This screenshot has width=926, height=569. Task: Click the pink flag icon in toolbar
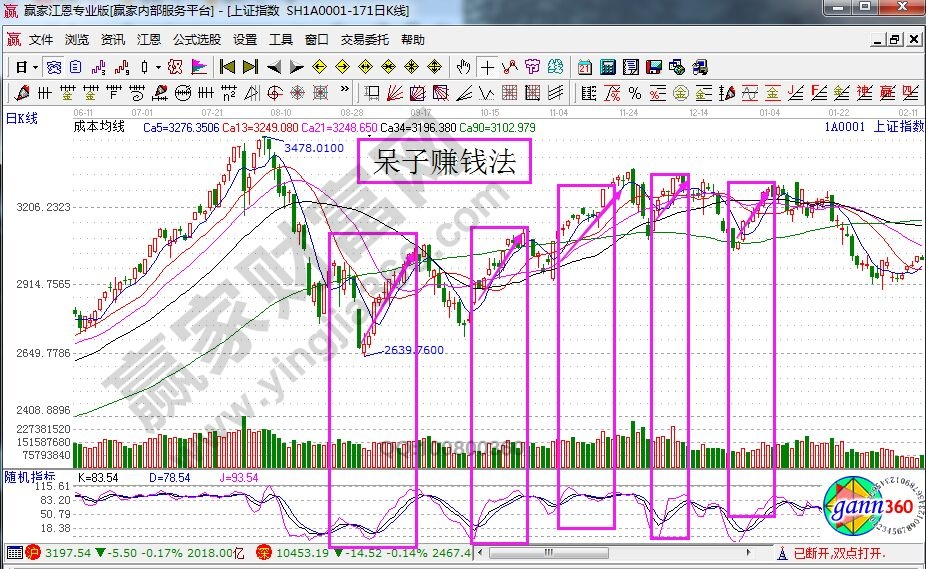click(199, 67)
